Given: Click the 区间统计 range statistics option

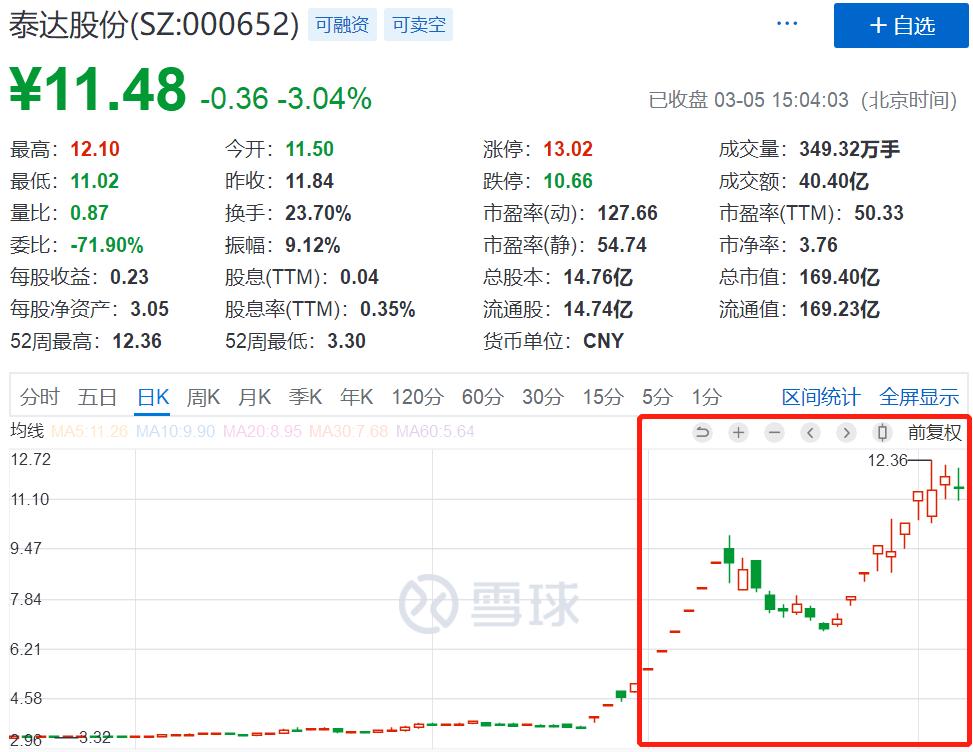Looking at the screenshot, I should click(820, 397).
